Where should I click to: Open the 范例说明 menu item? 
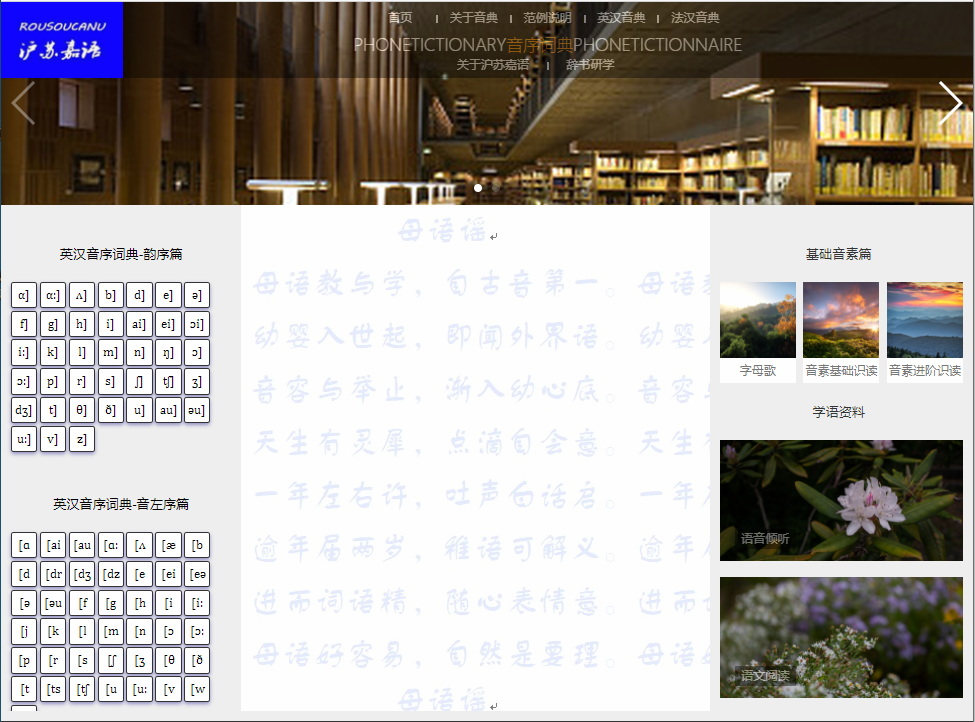[547, 17]
